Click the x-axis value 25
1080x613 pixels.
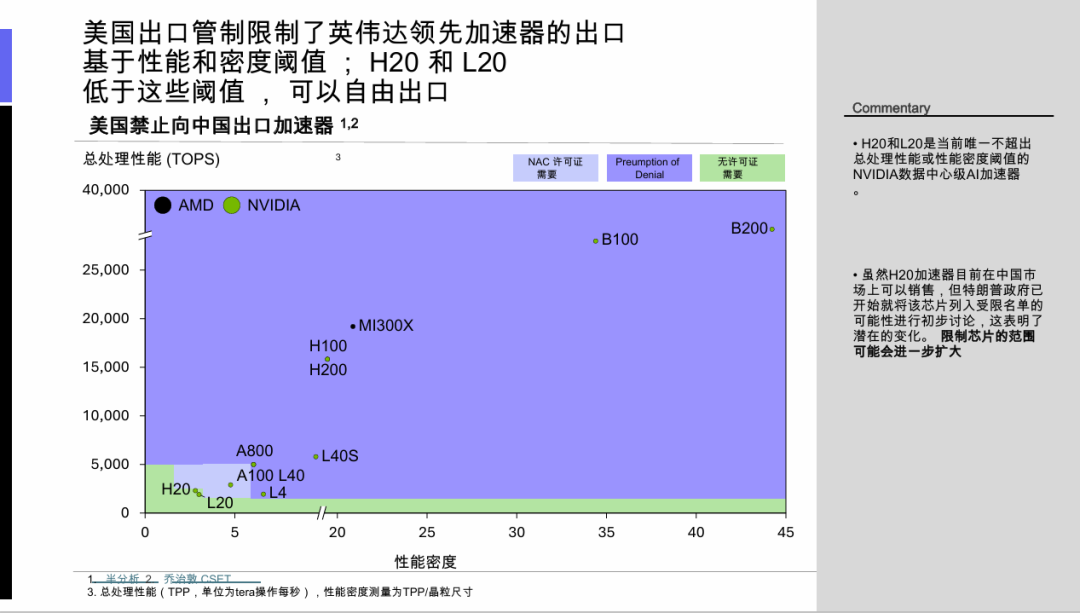(427, 532)
